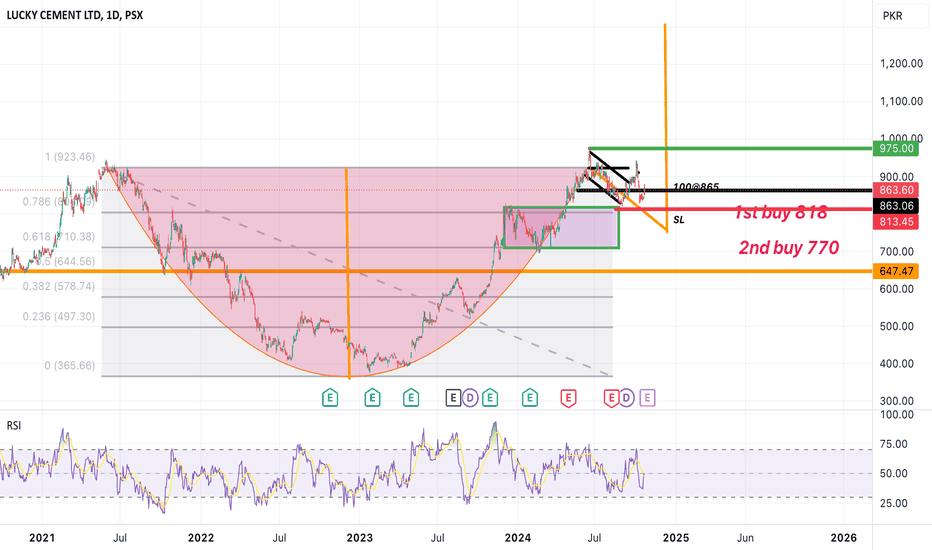Screen dimensions: 932x550
Task: Click the 2023 label on time axis
Action: (x=360, y=538)
